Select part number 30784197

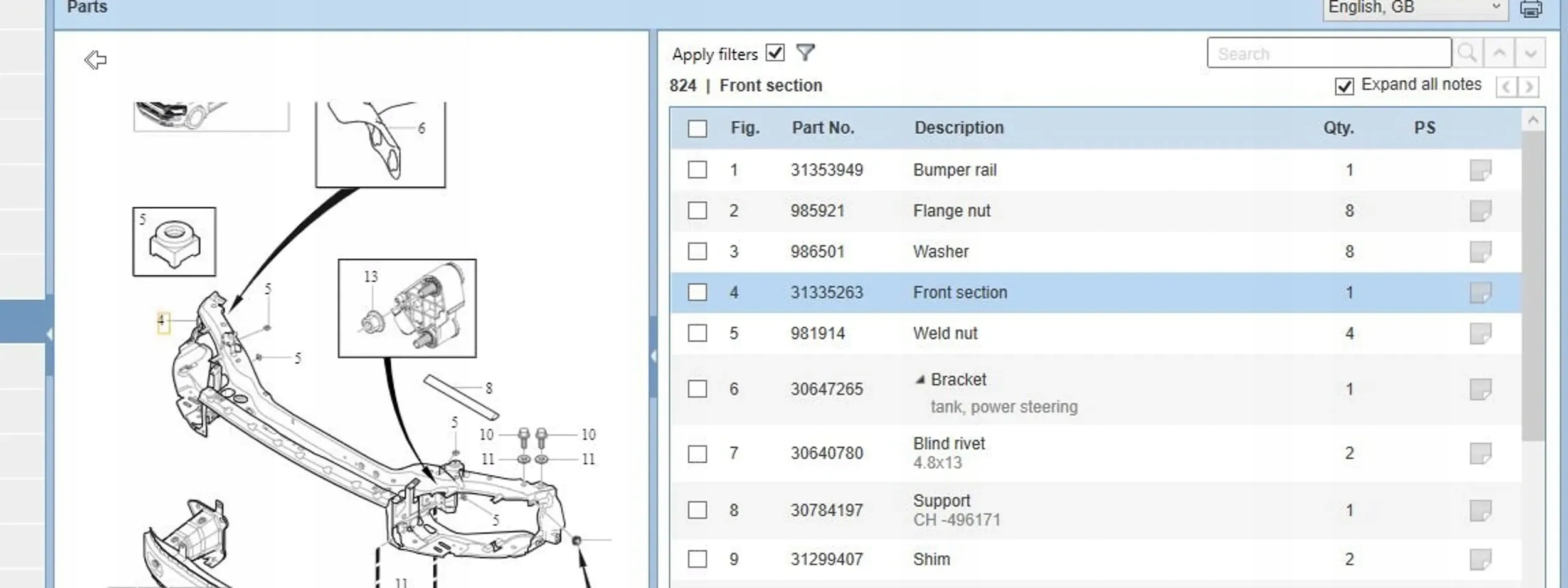pos(827,510)
